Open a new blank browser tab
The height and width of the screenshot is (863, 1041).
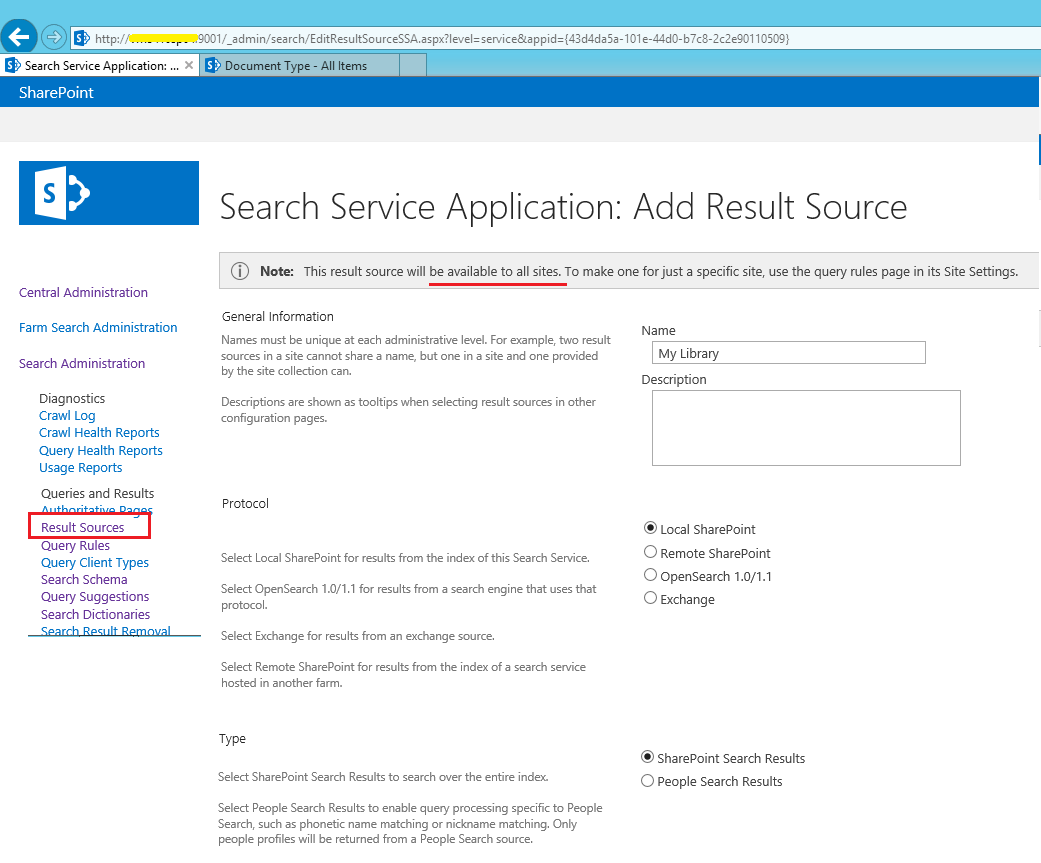413,66
